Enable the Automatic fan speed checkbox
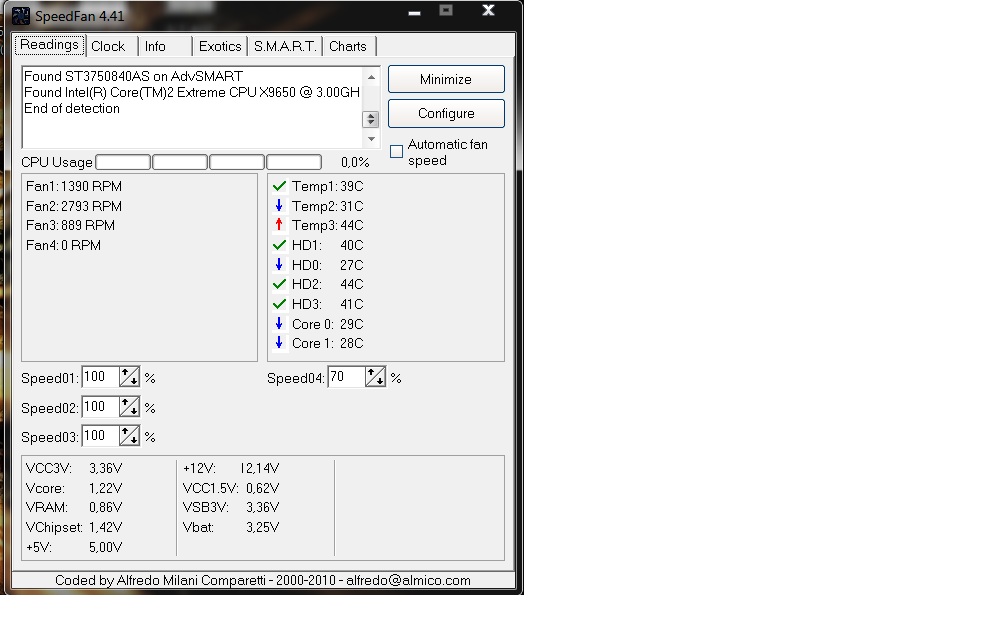This screenshot has width=1008, height=630. 397,152
